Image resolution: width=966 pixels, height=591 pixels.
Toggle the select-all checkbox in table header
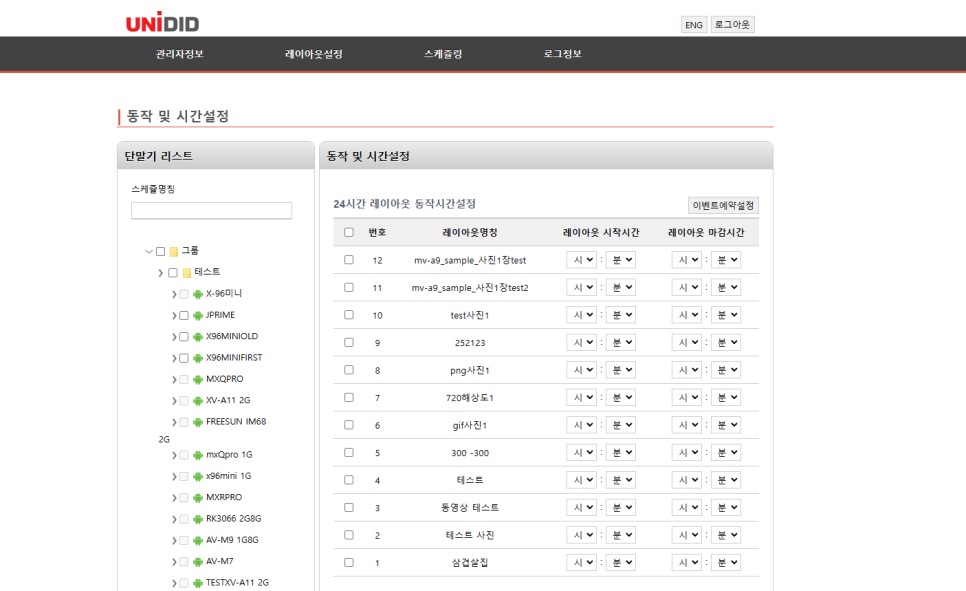click(349, 232)
